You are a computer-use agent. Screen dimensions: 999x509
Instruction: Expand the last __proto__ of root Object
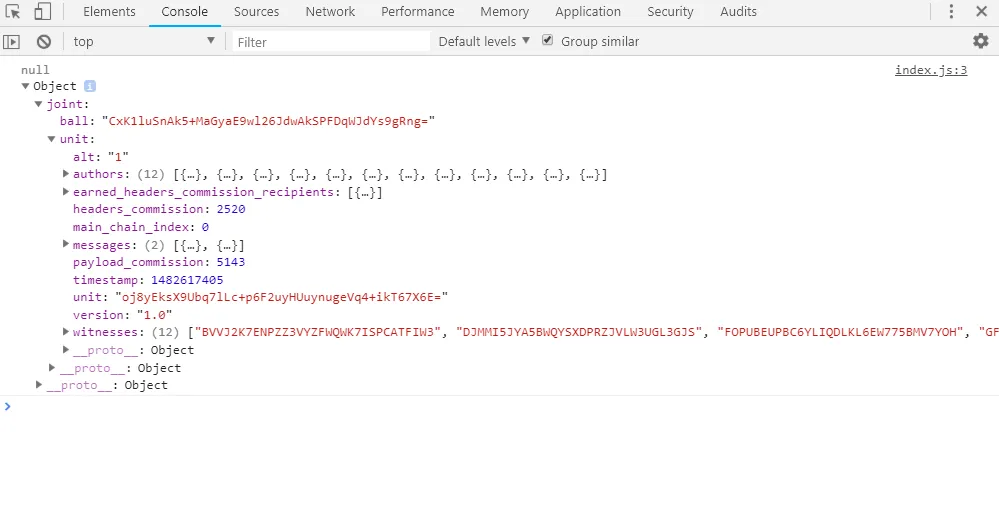pos(39,385)
